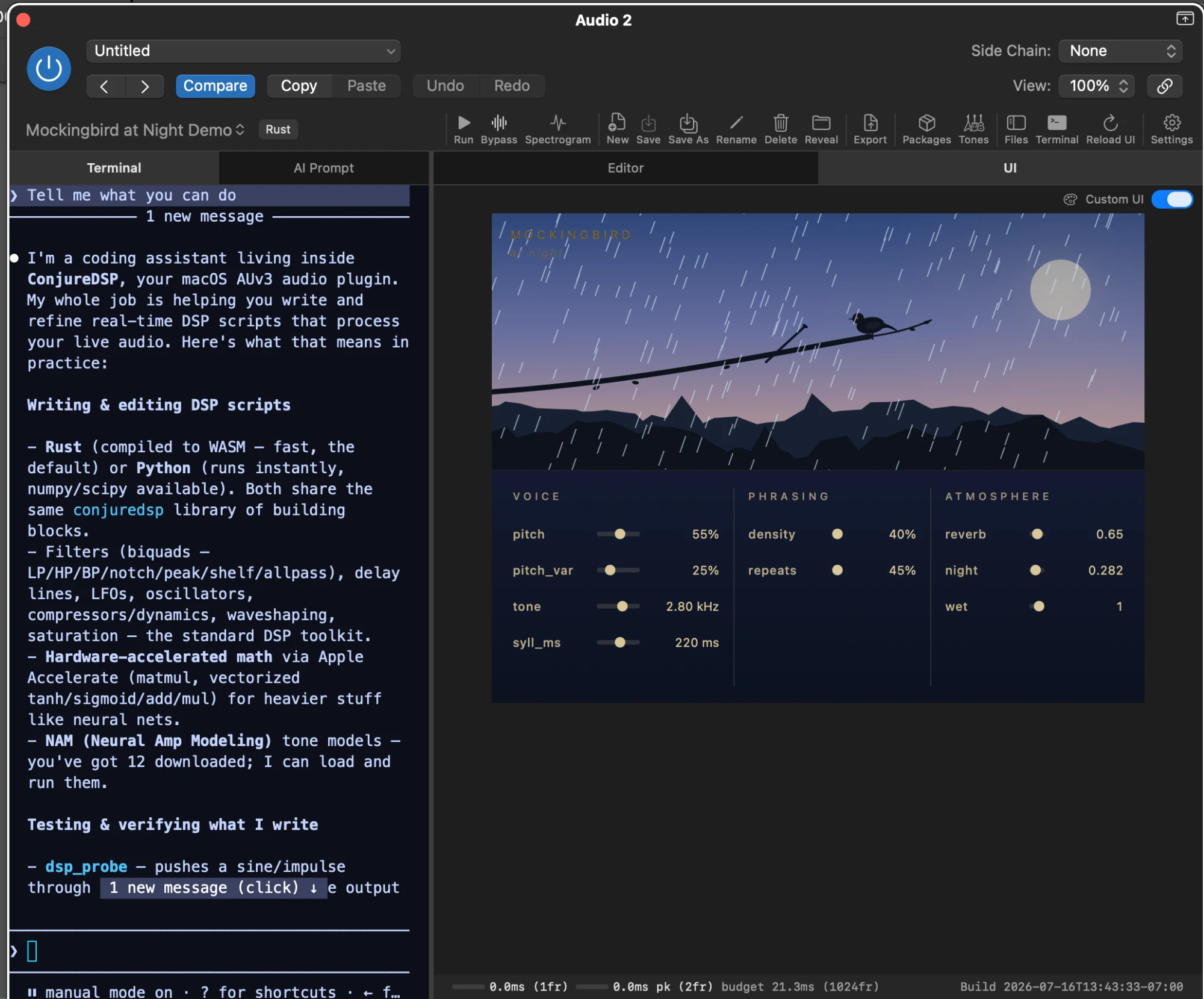Screen dimensions: 1204x999
Task: Click the Build timestamp in status bar
Action: pos(1071,987)
